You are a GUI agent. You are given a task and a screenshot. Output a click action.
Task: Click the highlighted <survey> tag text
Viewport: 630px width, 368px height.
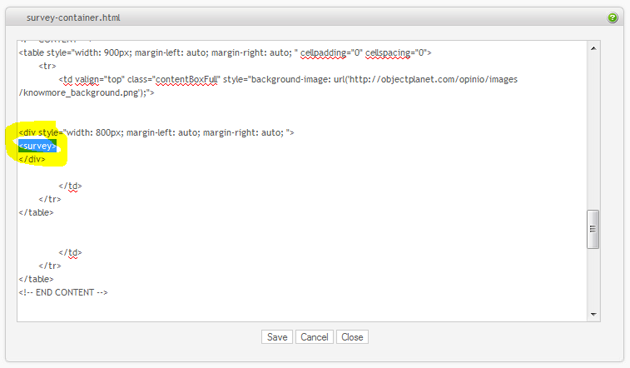pyautogui.click(x=37, y=146)
